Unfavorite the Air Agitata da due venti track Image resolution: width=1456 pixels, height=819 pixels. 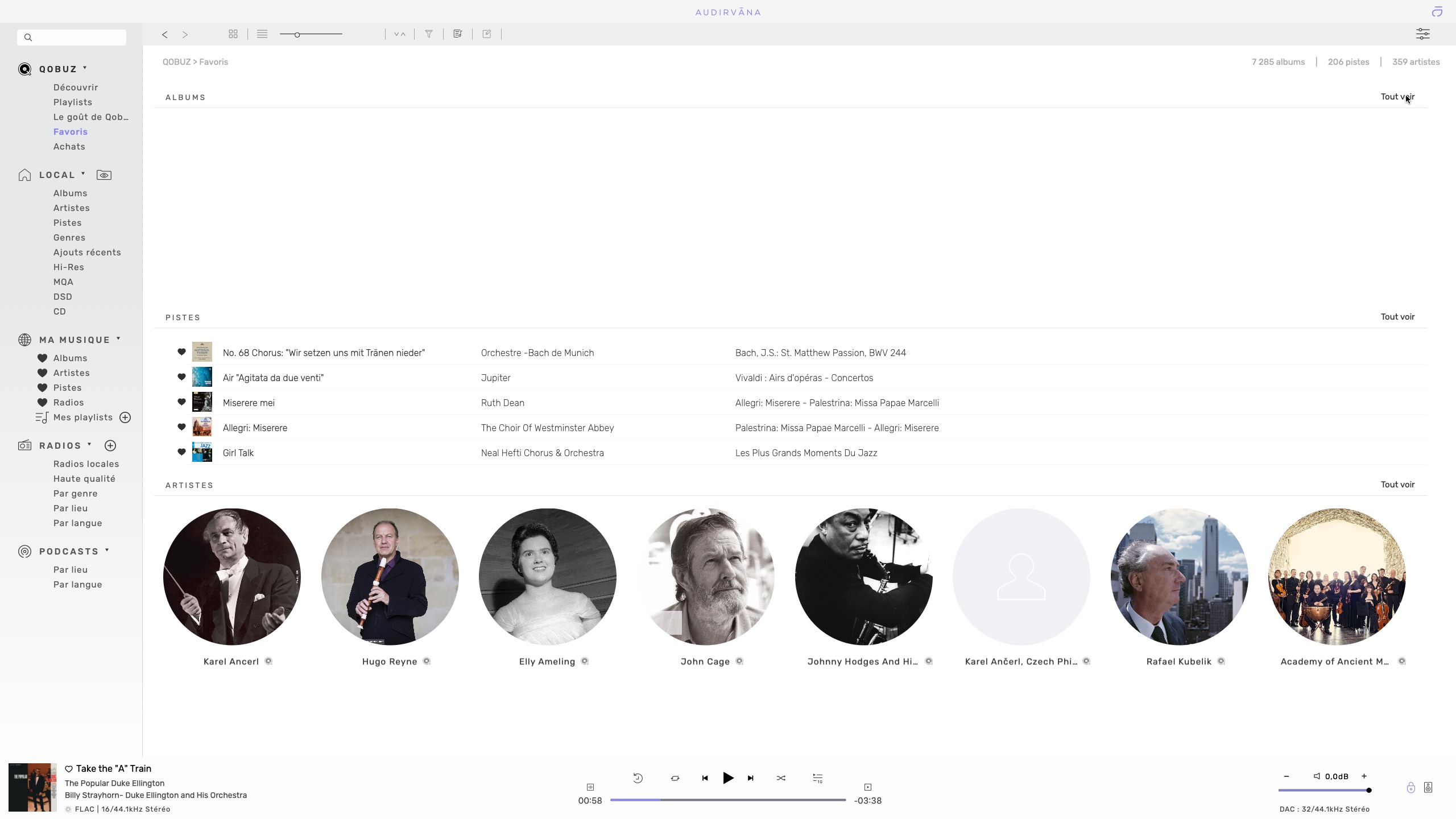tap(181, 377)
